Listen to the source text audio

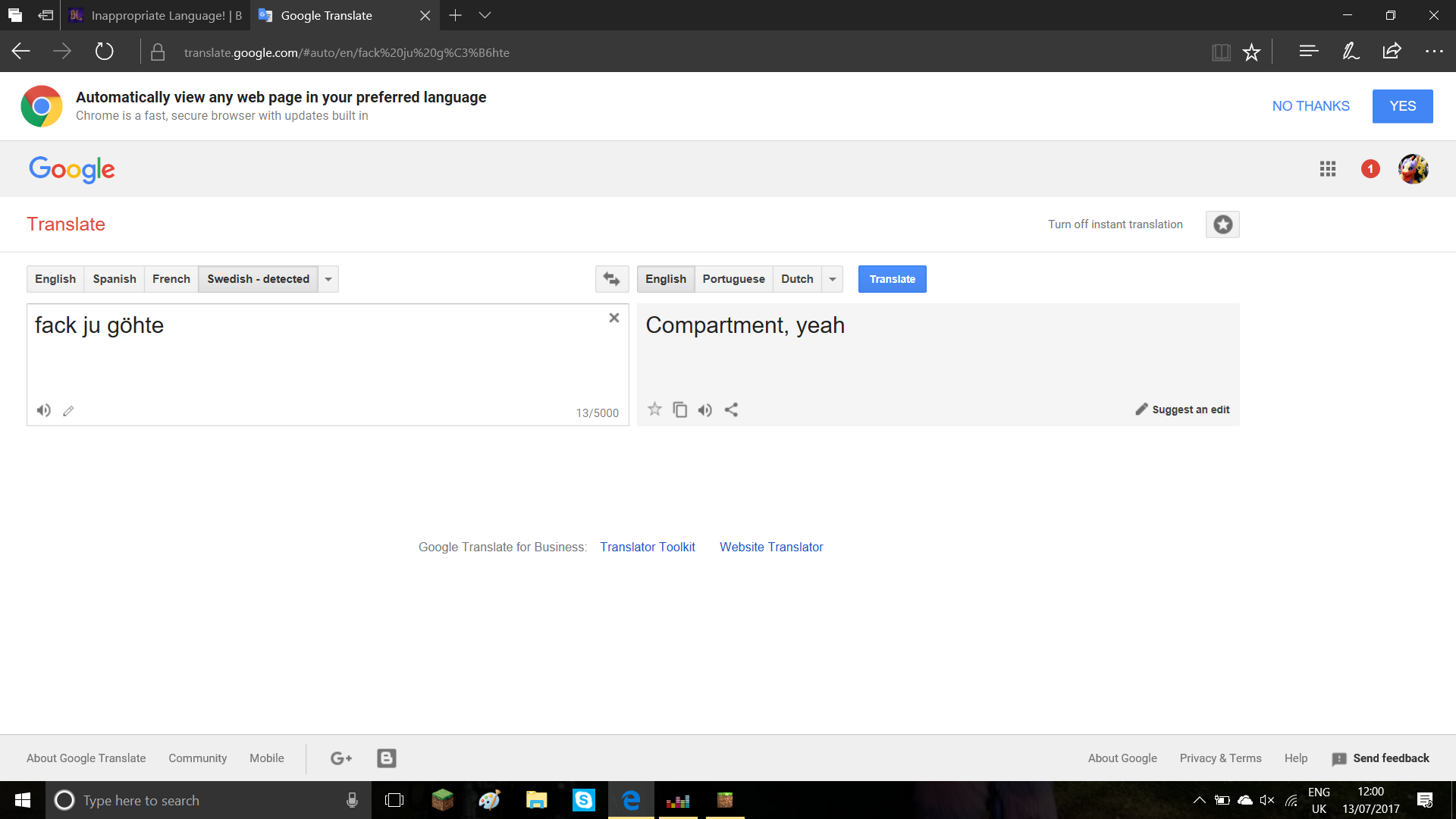click(44, 410)
